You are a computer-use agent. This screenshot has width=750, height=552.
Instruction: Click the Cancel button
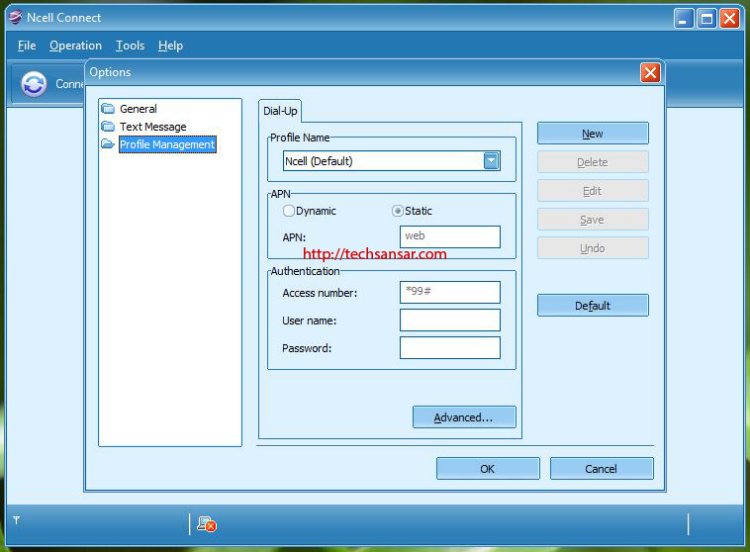(601, 468)
